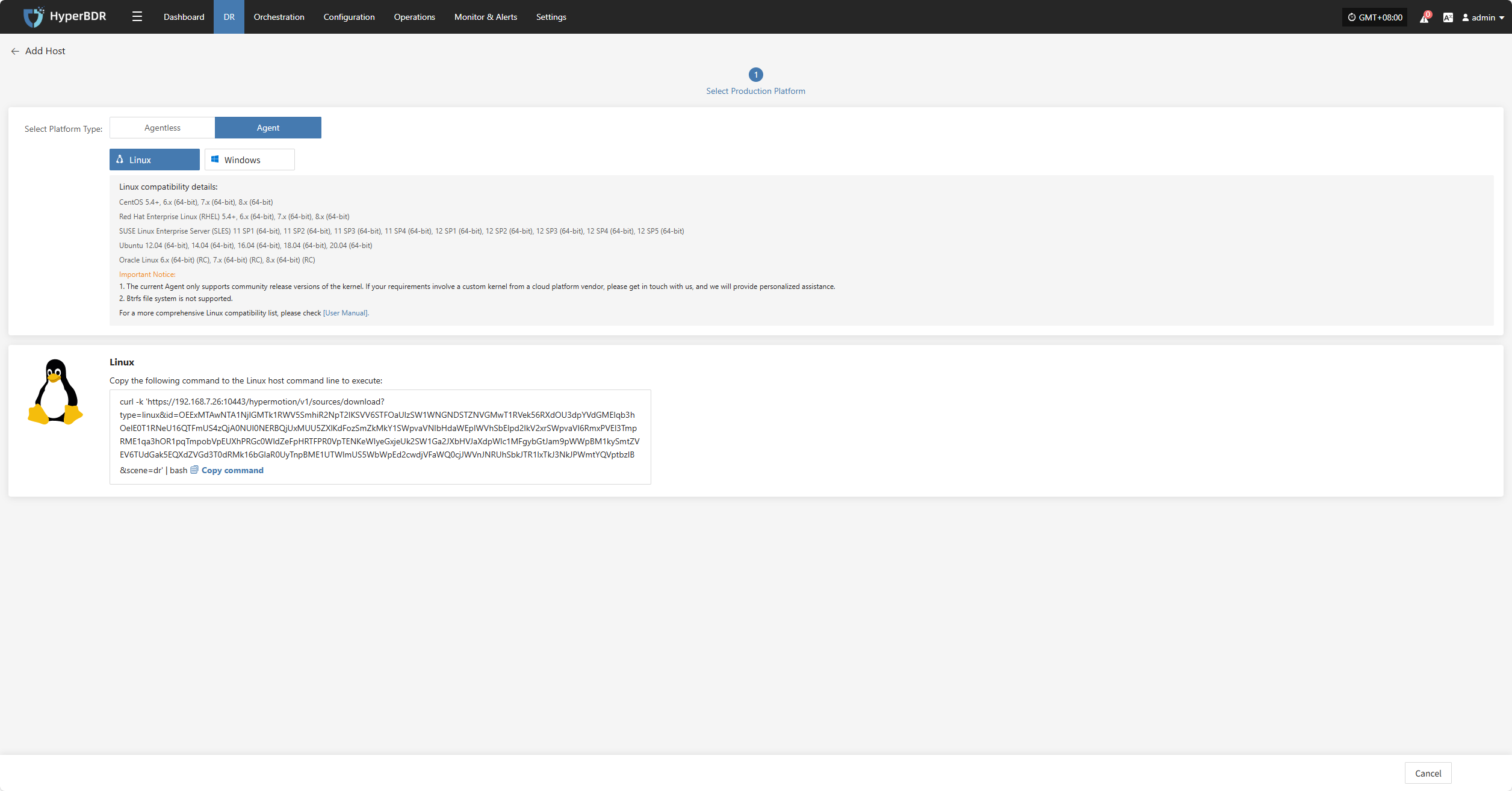Open the User Manual link

point(345,313)
